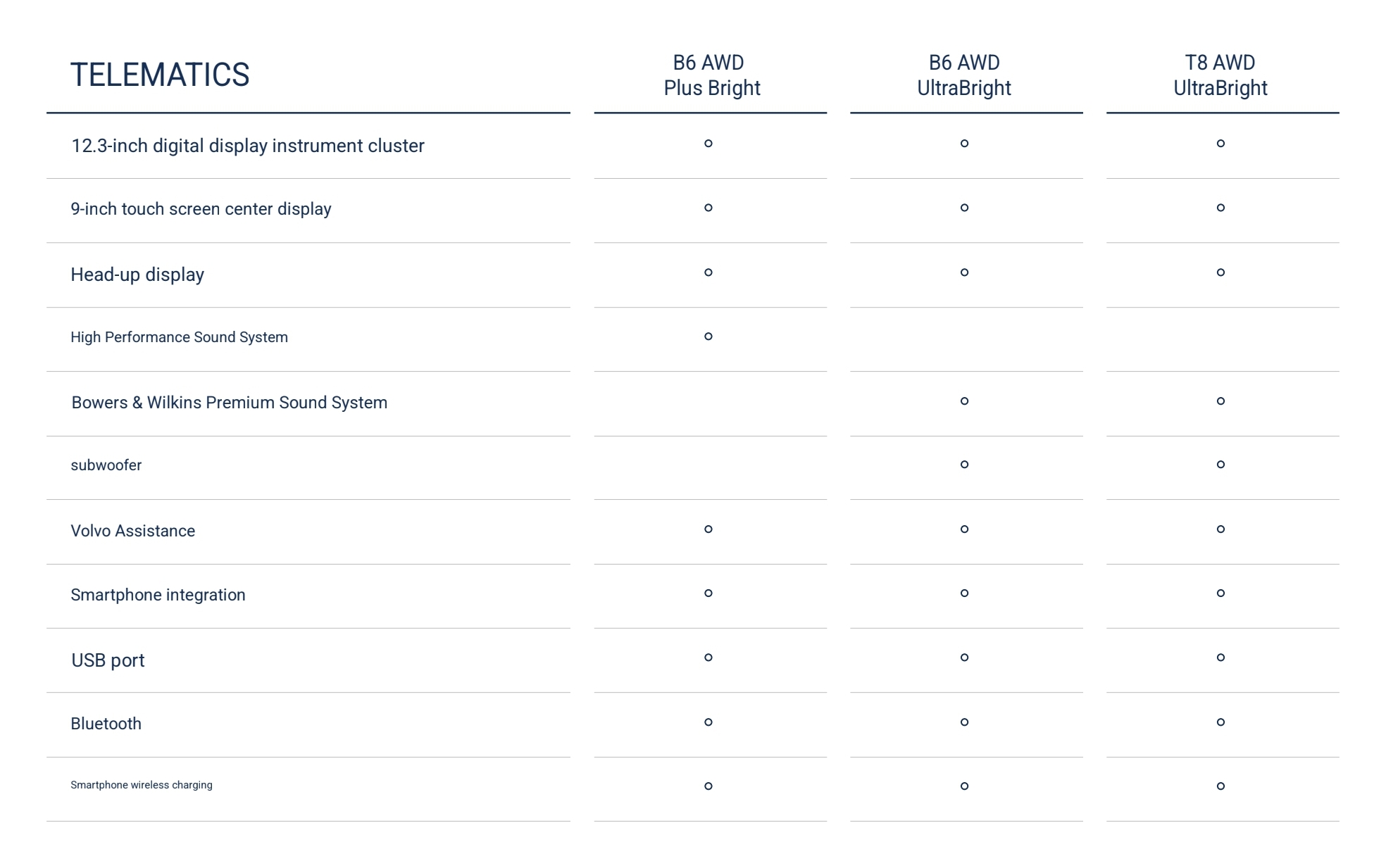Image resolution: width=1386 pixels, height=868 pixels.
Task: Click Smartphone wireless charging circle under T8 AWD UltraBright
Action: pyautogui.click(x=1221, y=786)
